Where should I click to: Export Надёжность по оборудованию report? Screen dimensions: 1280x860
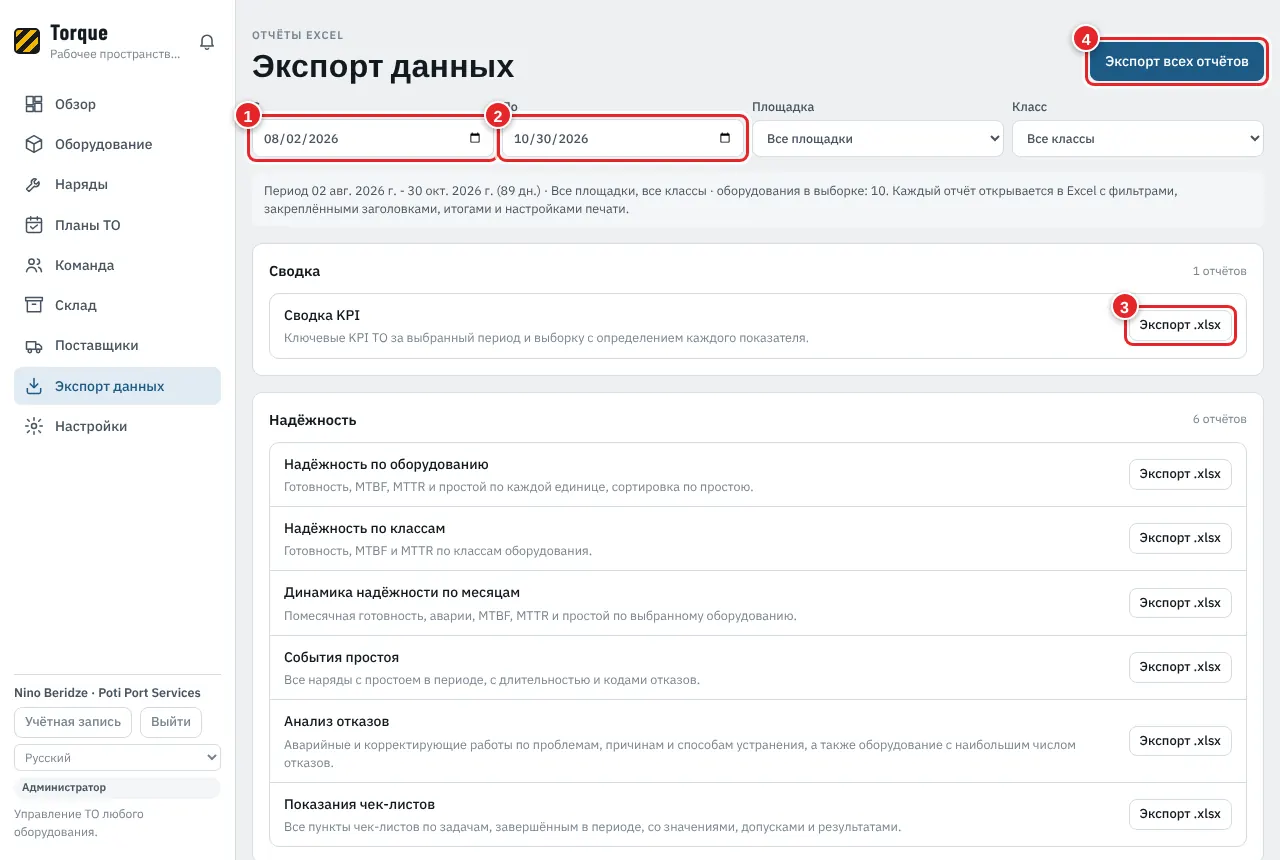pyautogui.click(x=1180, y=474)
